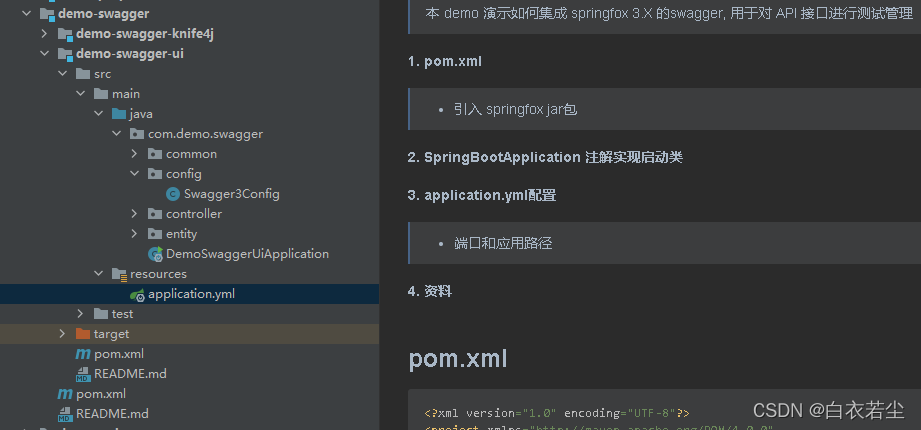Screen dimensions: 921x430
Task: Click the '1. pom.xml' contents entry
Action: (x=445, y=61)
